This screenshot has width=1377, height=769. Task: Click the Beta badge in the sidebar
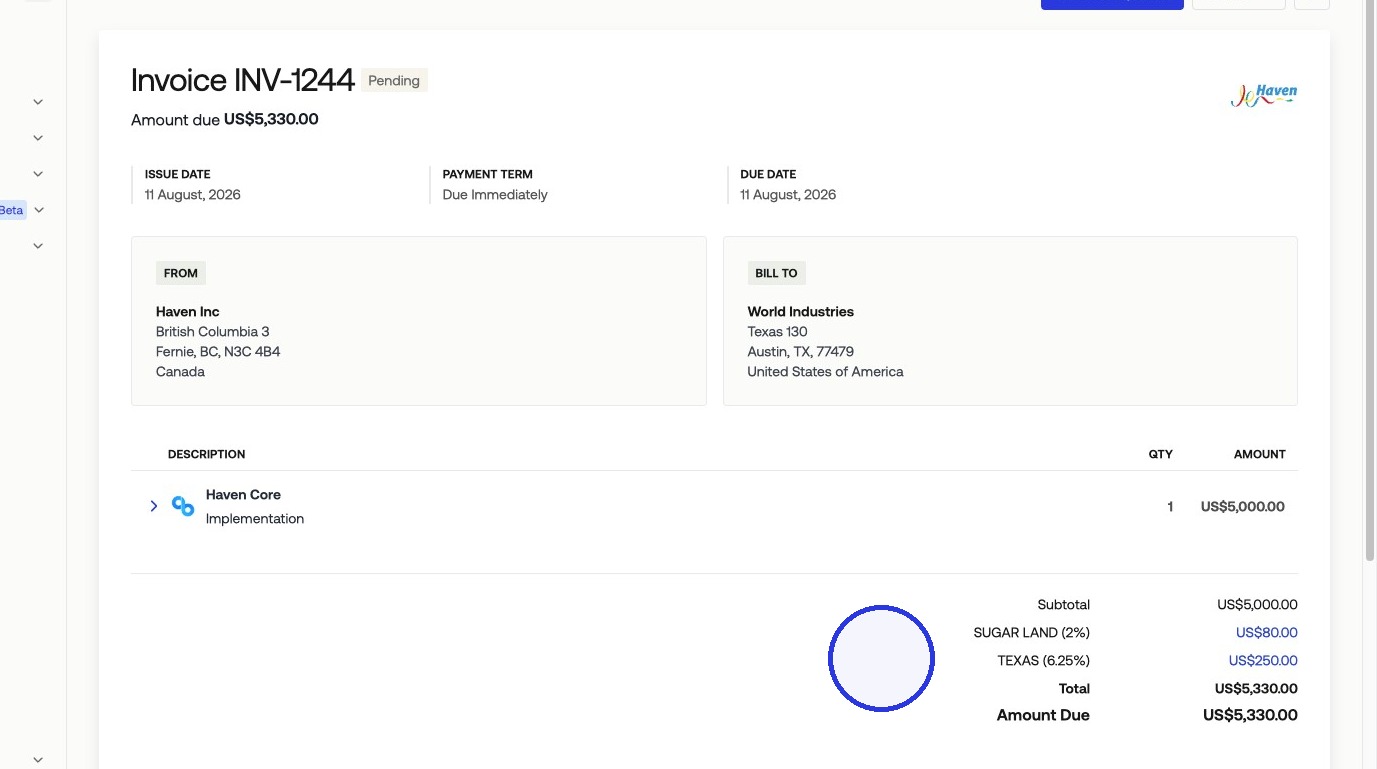(x=12, y=210)
